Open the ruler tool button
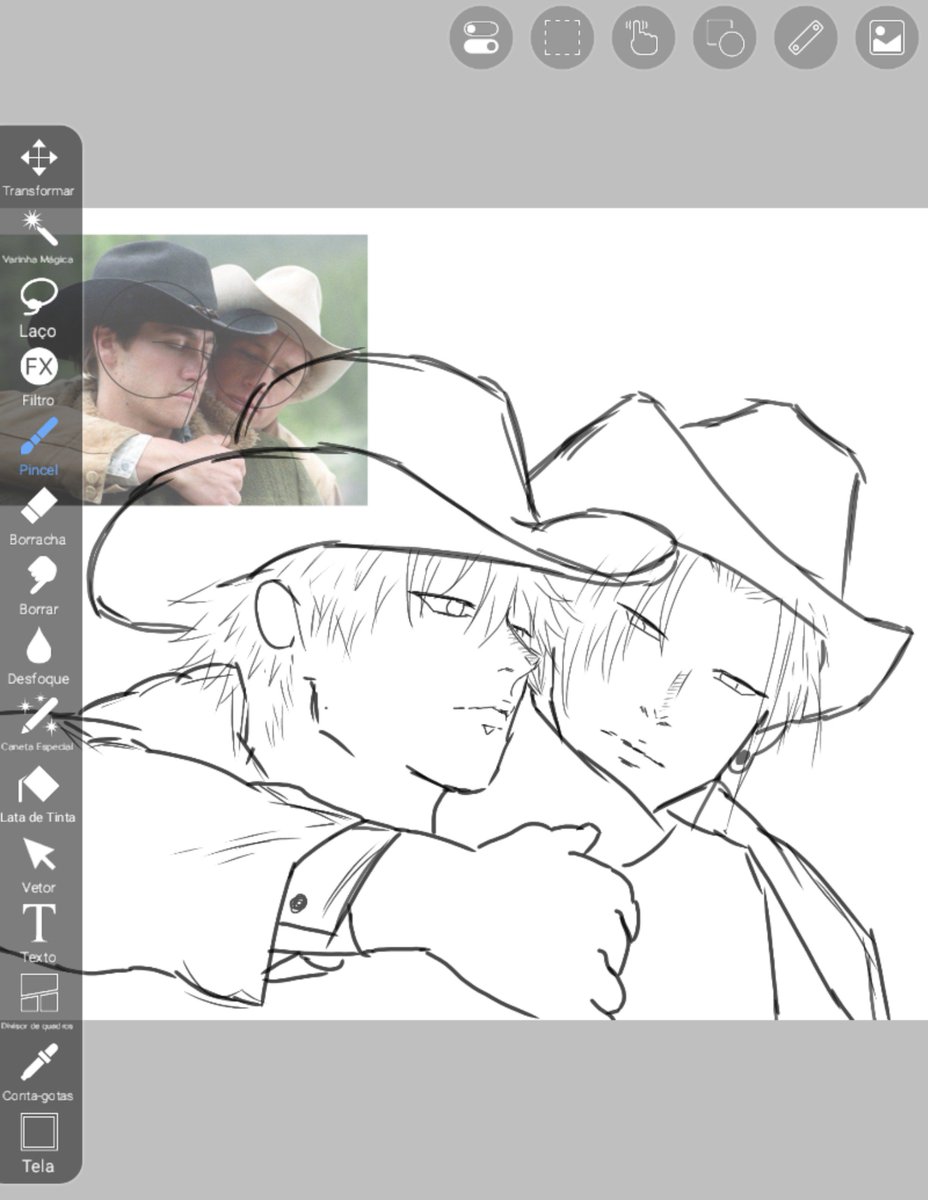 [x=806, y=37]
